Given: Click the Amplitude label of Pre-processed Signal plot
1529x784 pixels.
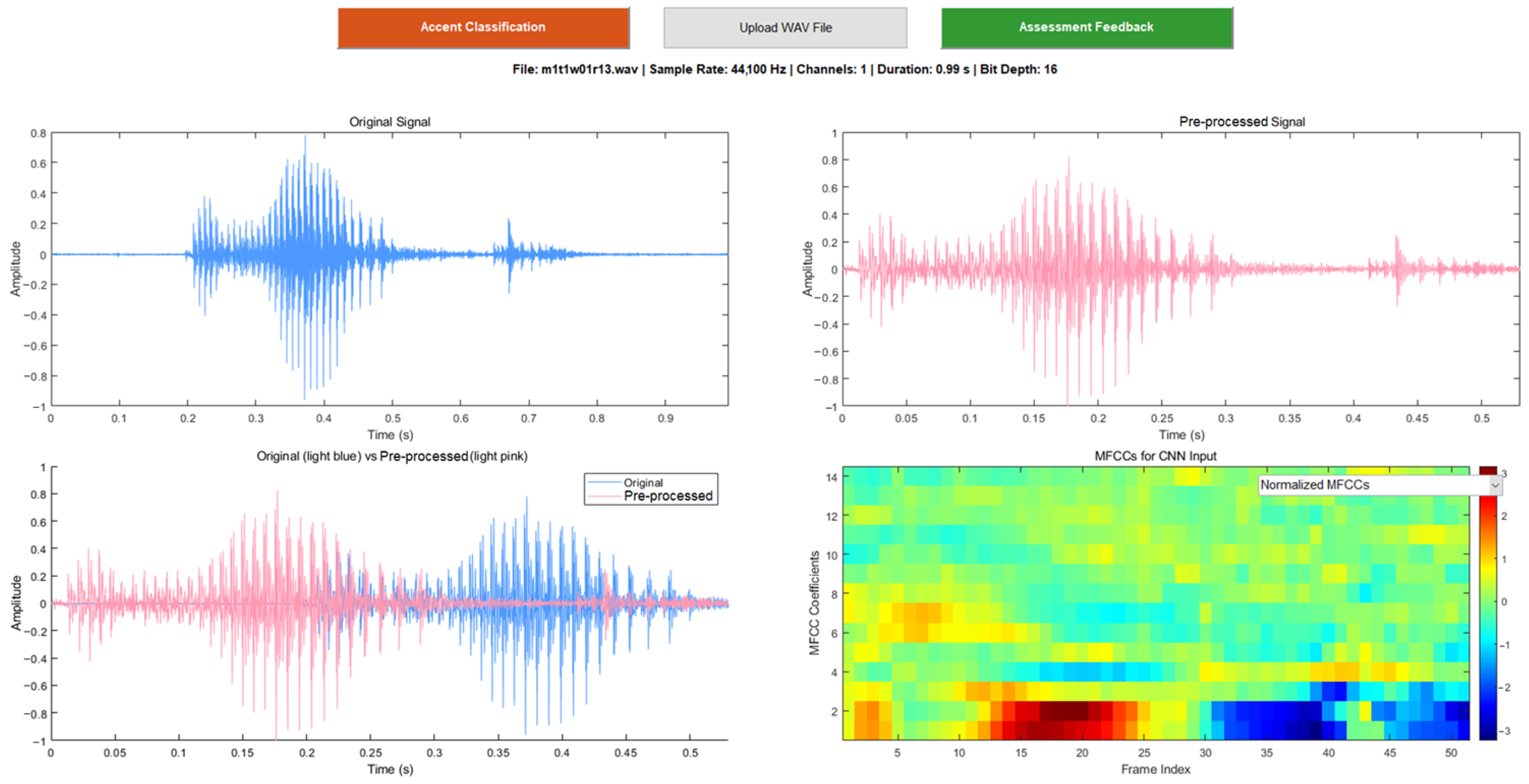Looking at the screenshot, I should (807, 269).
